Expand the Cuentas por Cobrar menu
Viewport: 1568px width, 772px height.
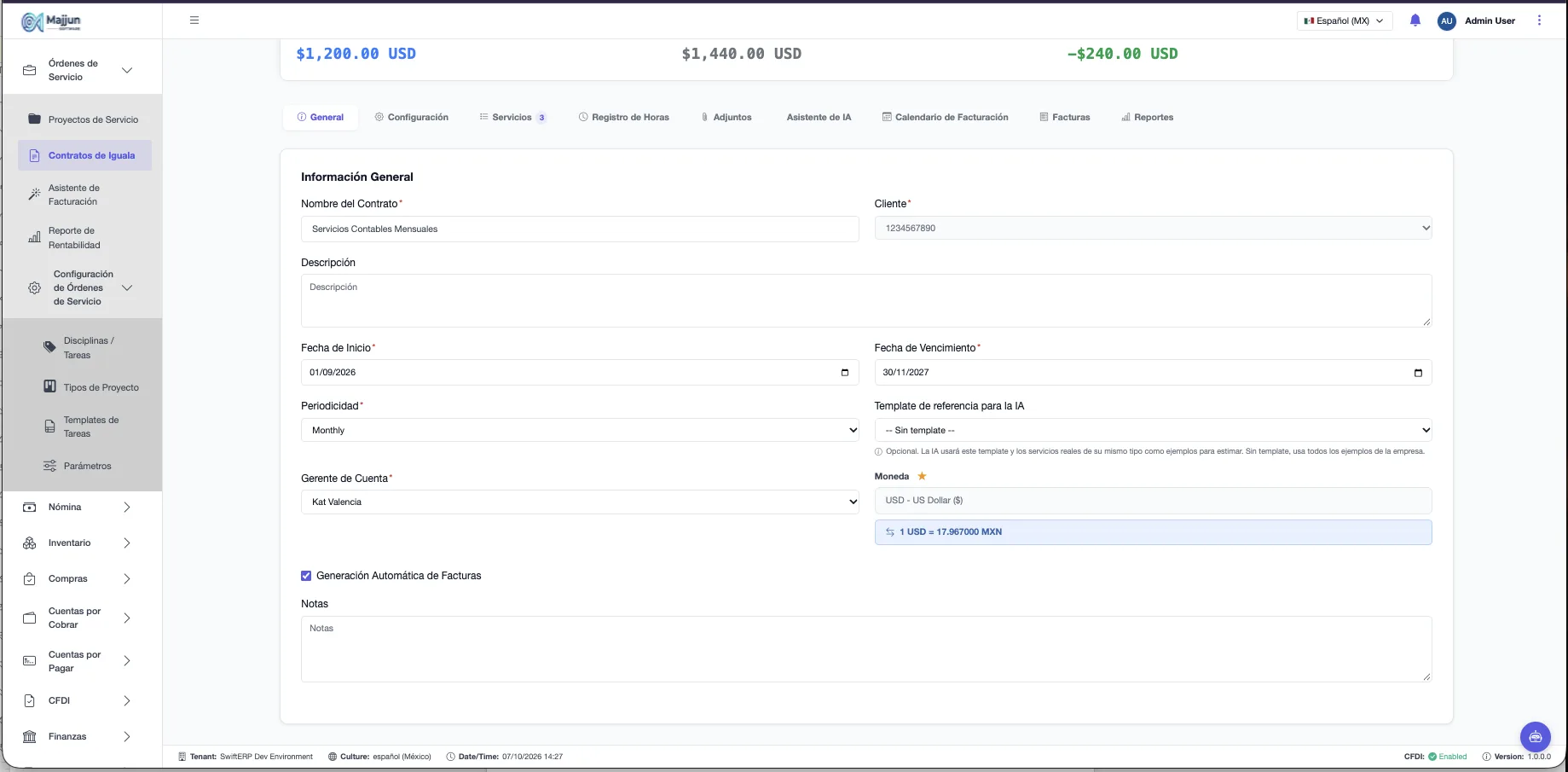point(127,618)
